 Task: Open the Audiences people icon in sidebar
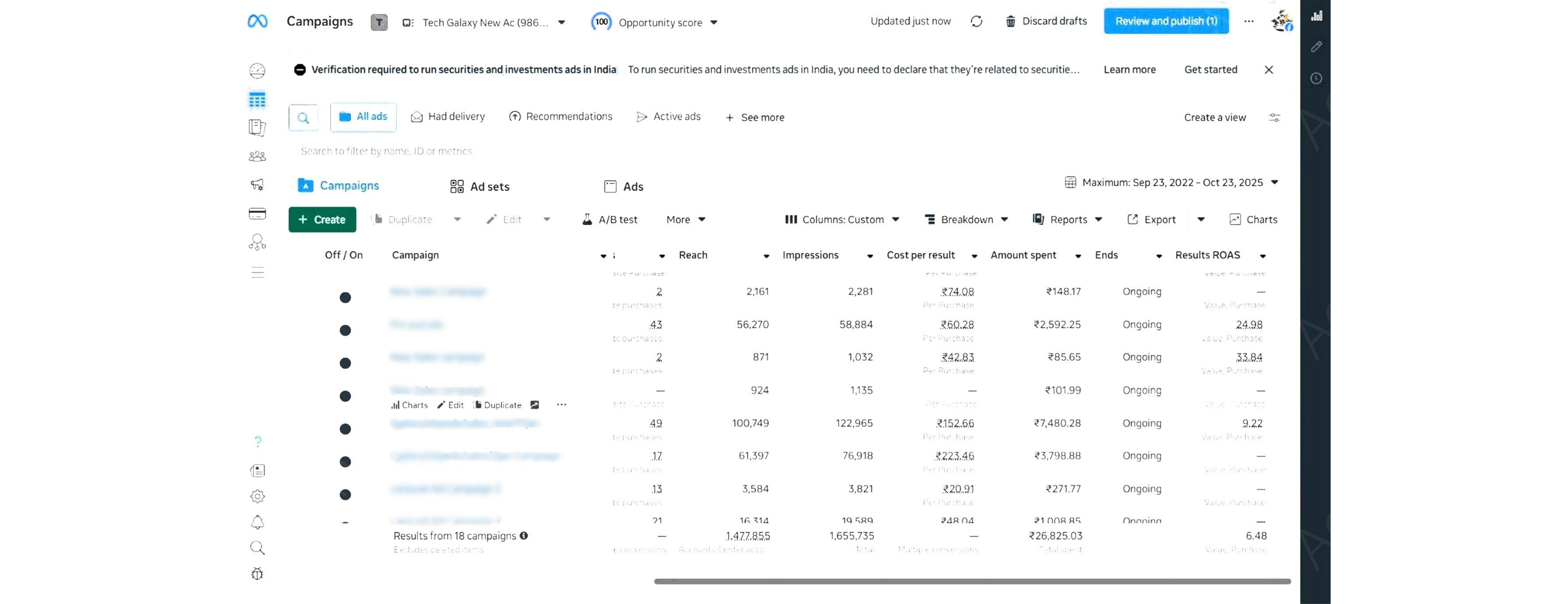[x=258, y=156]
